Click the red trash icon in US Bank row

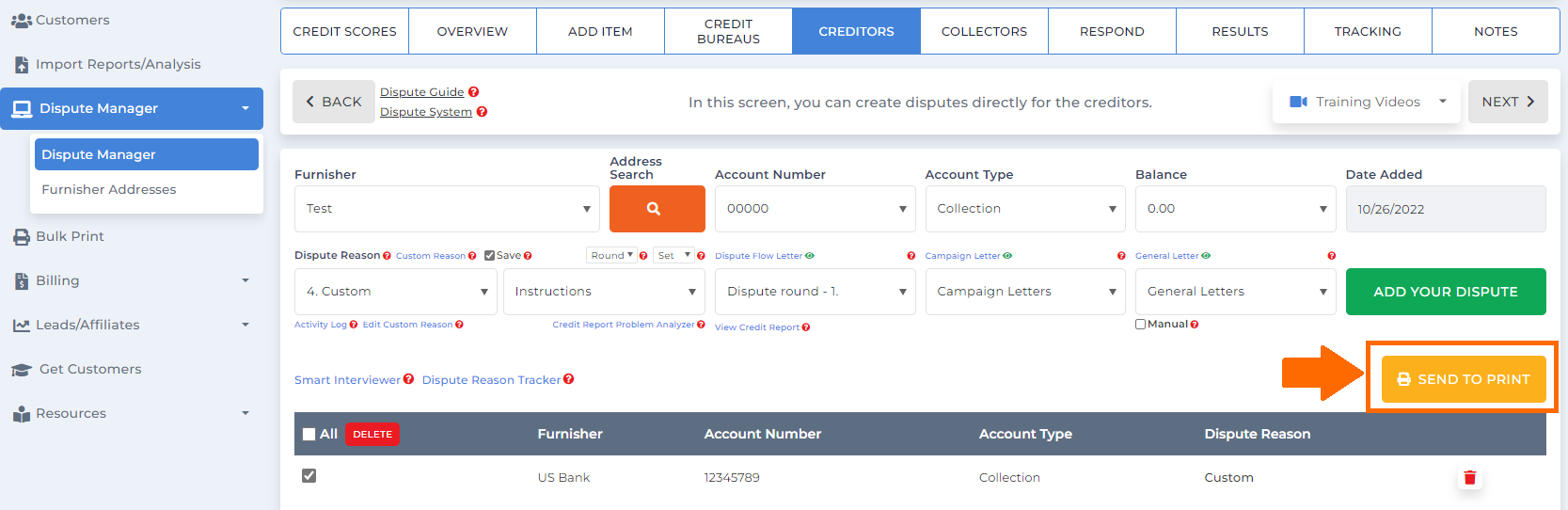(x=1469, y=478)
